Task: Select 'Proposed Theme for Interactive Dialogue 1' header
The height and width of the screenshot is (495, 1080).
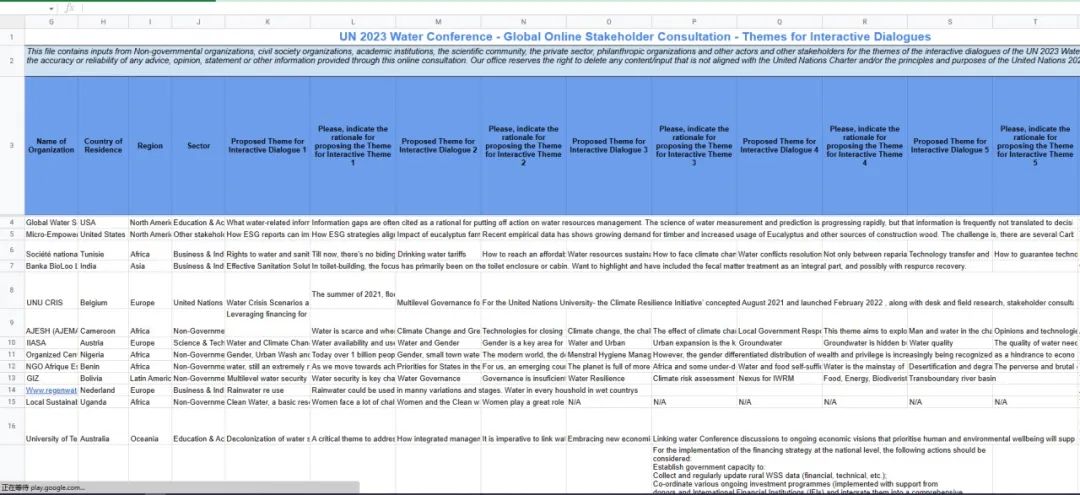Action: pos(267,146)
